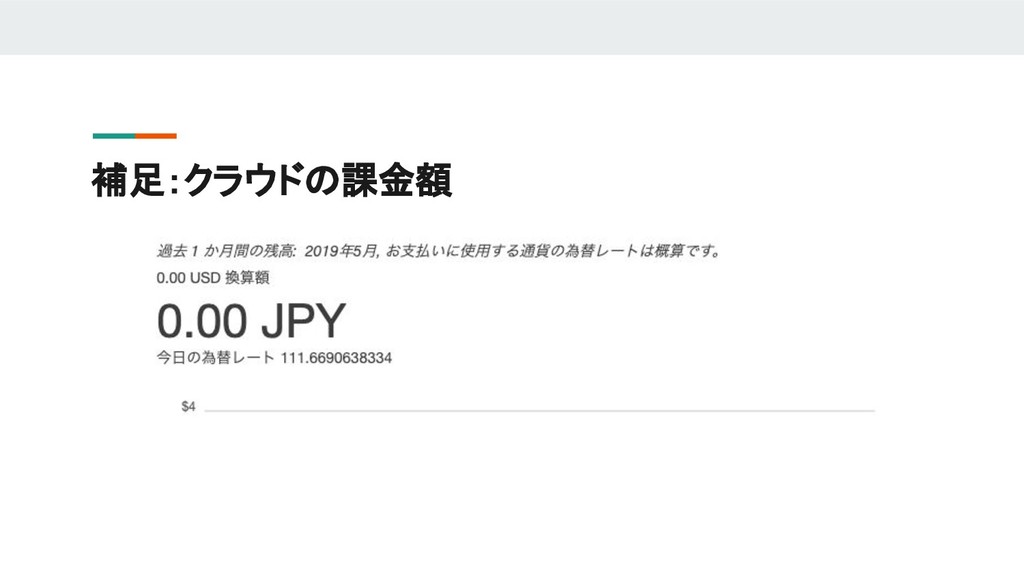Click the teal segment of the accent bar

(x=114, y=136)
